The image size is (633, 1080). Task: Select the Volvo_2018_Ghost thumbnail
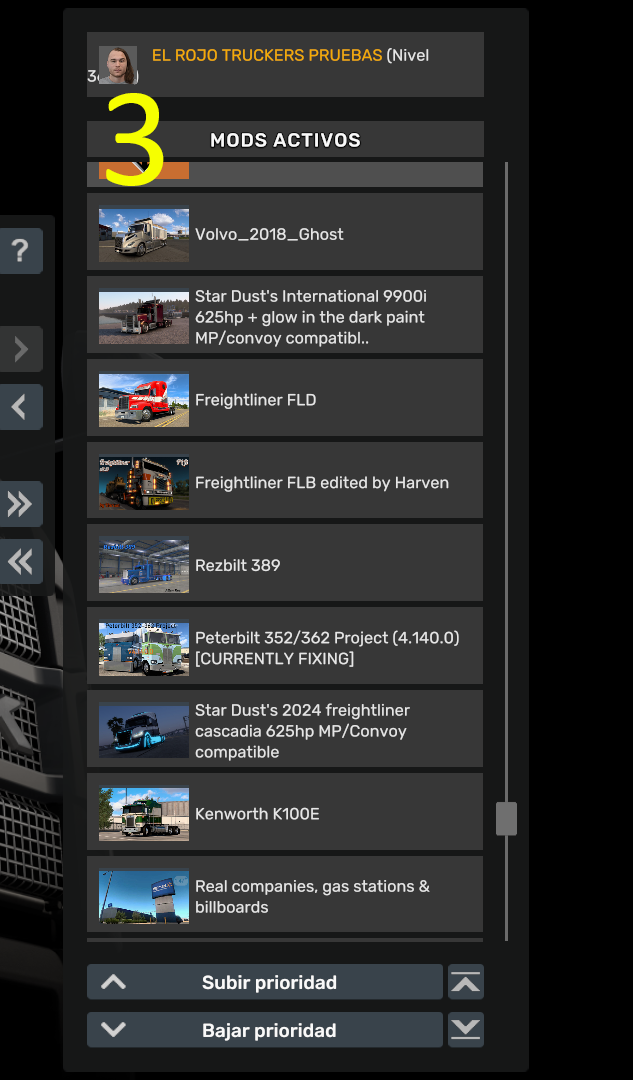click(x=144, y=236)
